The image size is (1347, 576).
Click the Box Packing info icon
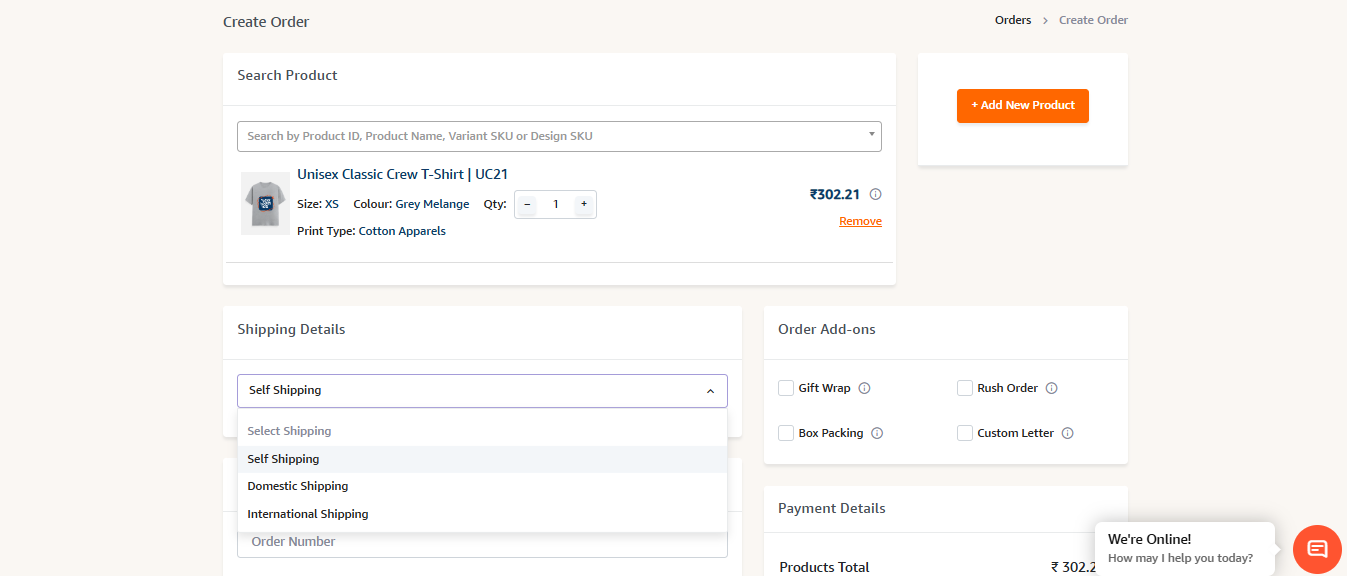(877, 433)
